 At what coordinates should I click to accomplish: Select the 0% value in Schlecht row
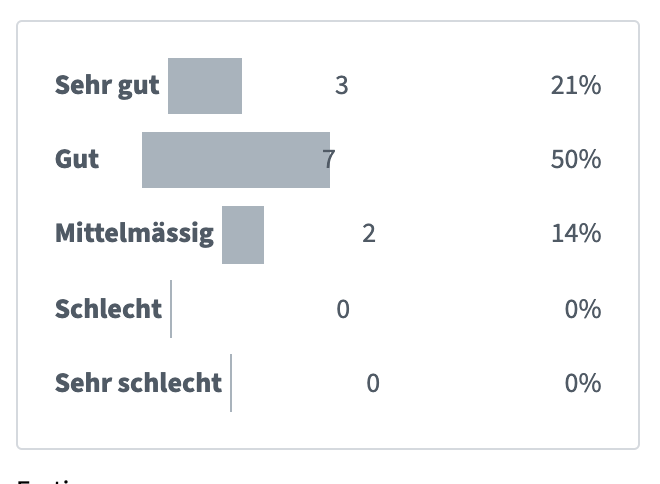(x=583, y=309)
